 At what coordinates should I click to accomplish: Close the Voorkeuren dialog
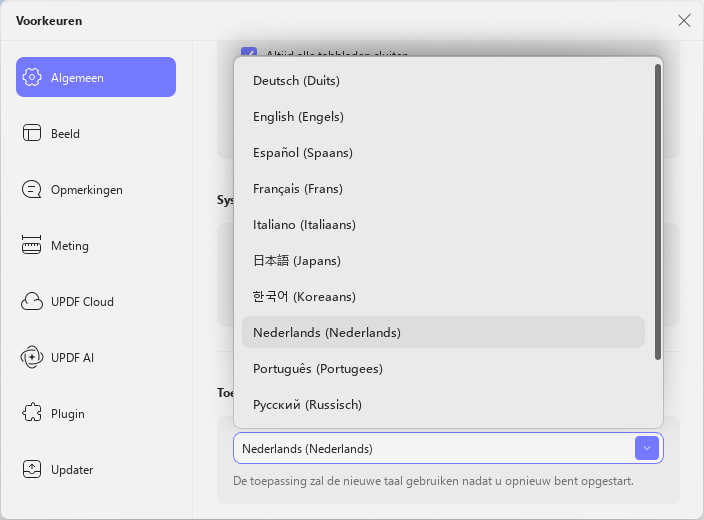point(684,20)
